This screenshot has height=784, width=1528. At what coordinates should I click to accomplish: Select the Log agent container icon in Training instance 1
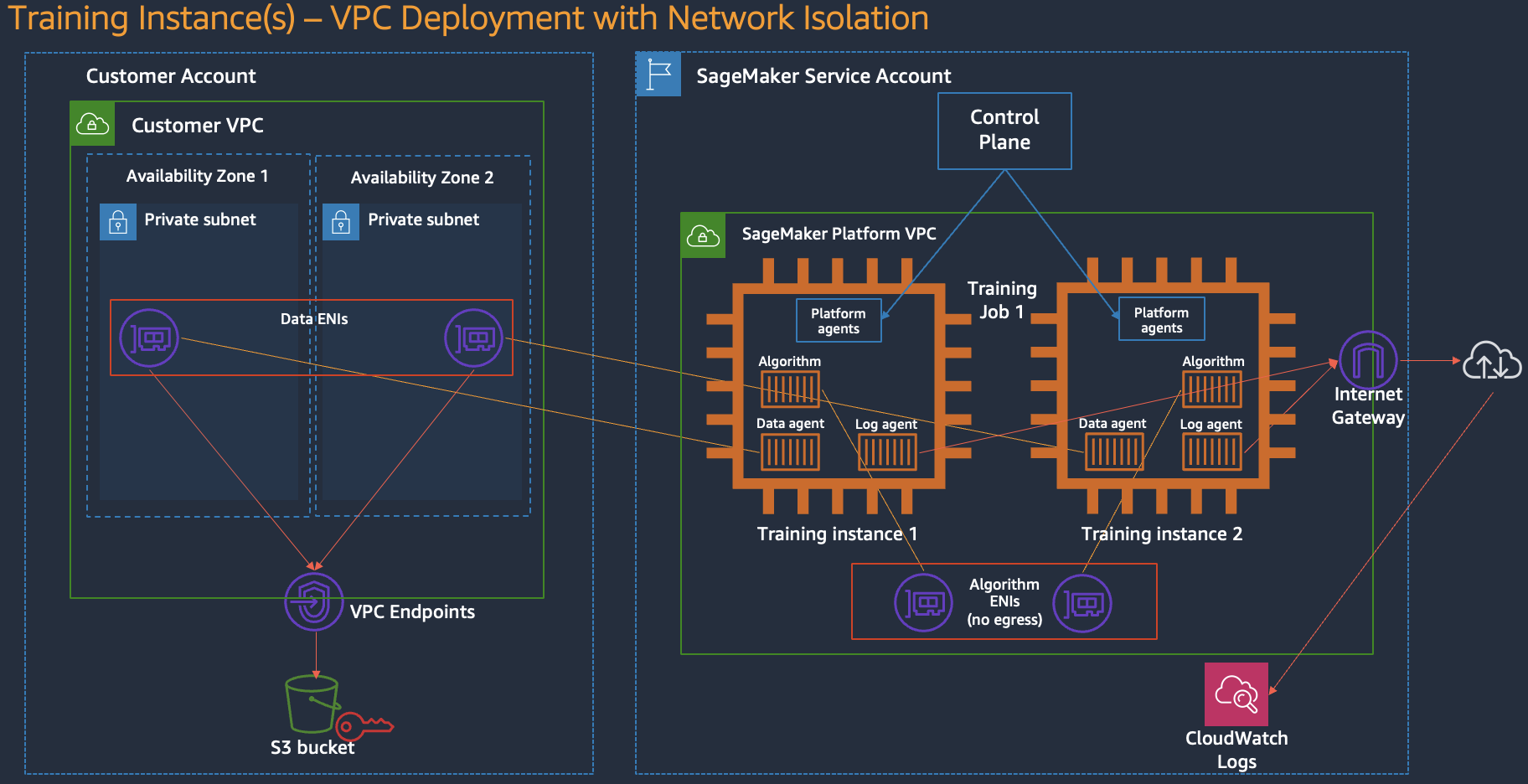coord(887,452)
